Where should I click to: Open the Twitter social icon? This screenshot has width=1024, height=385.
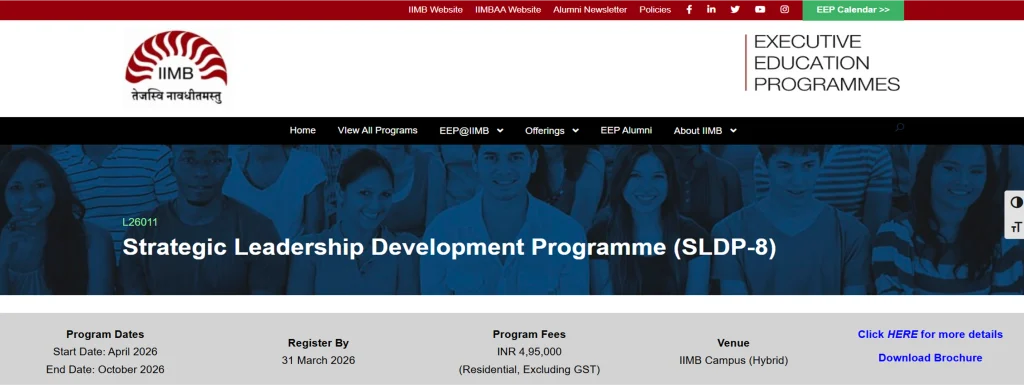click(x=735, y=10)
